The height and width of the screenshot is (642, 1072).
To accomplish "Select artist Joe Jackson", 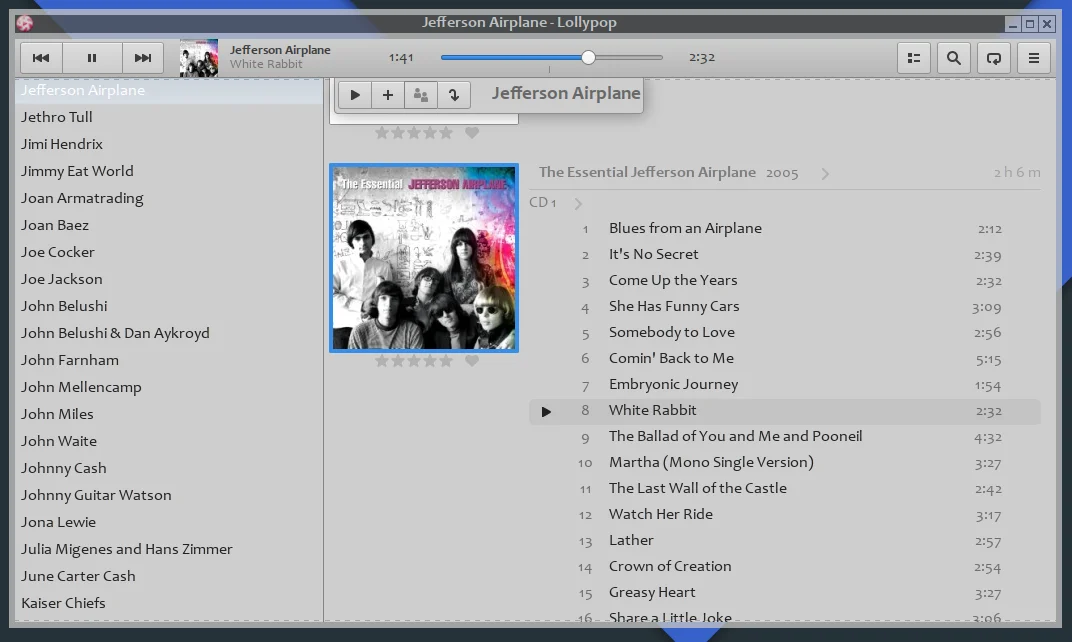I will point(169,279).
